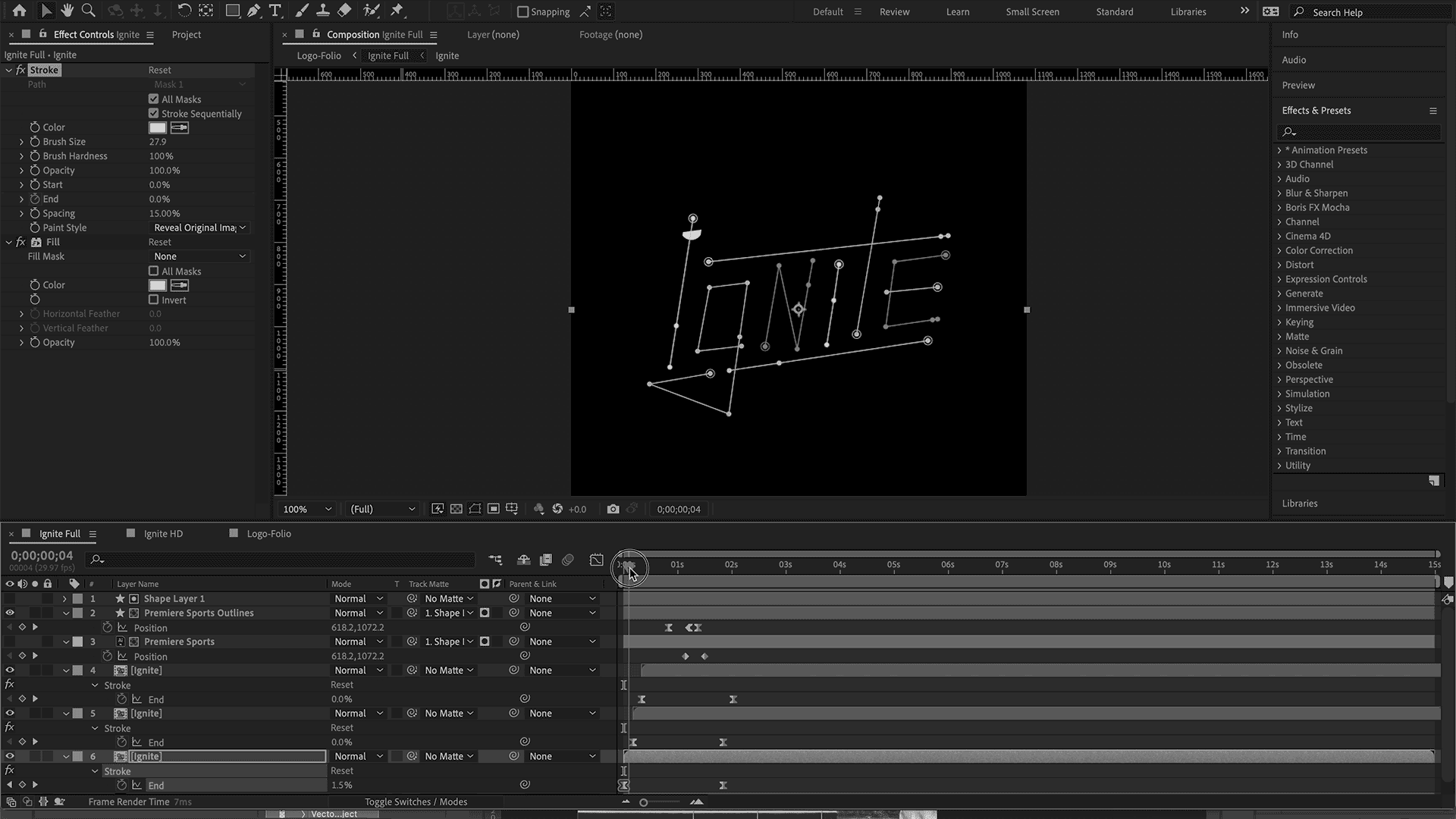The height and width of the screenshot is (819, 1456).
Task: Enable the Fill Invert checkbox
Action: (154, 300)
